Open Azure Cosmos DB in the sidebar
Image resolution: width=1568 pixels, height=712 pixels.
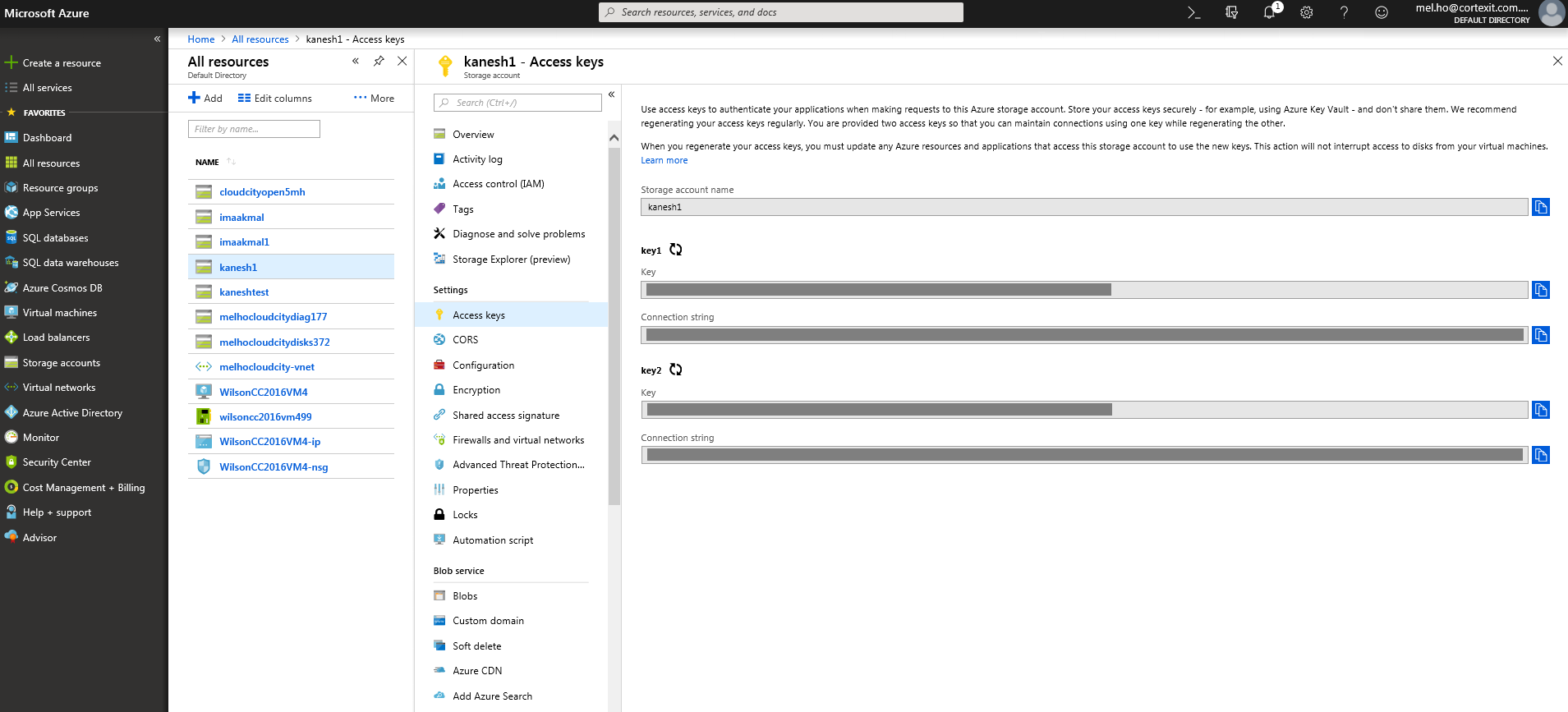62,288
